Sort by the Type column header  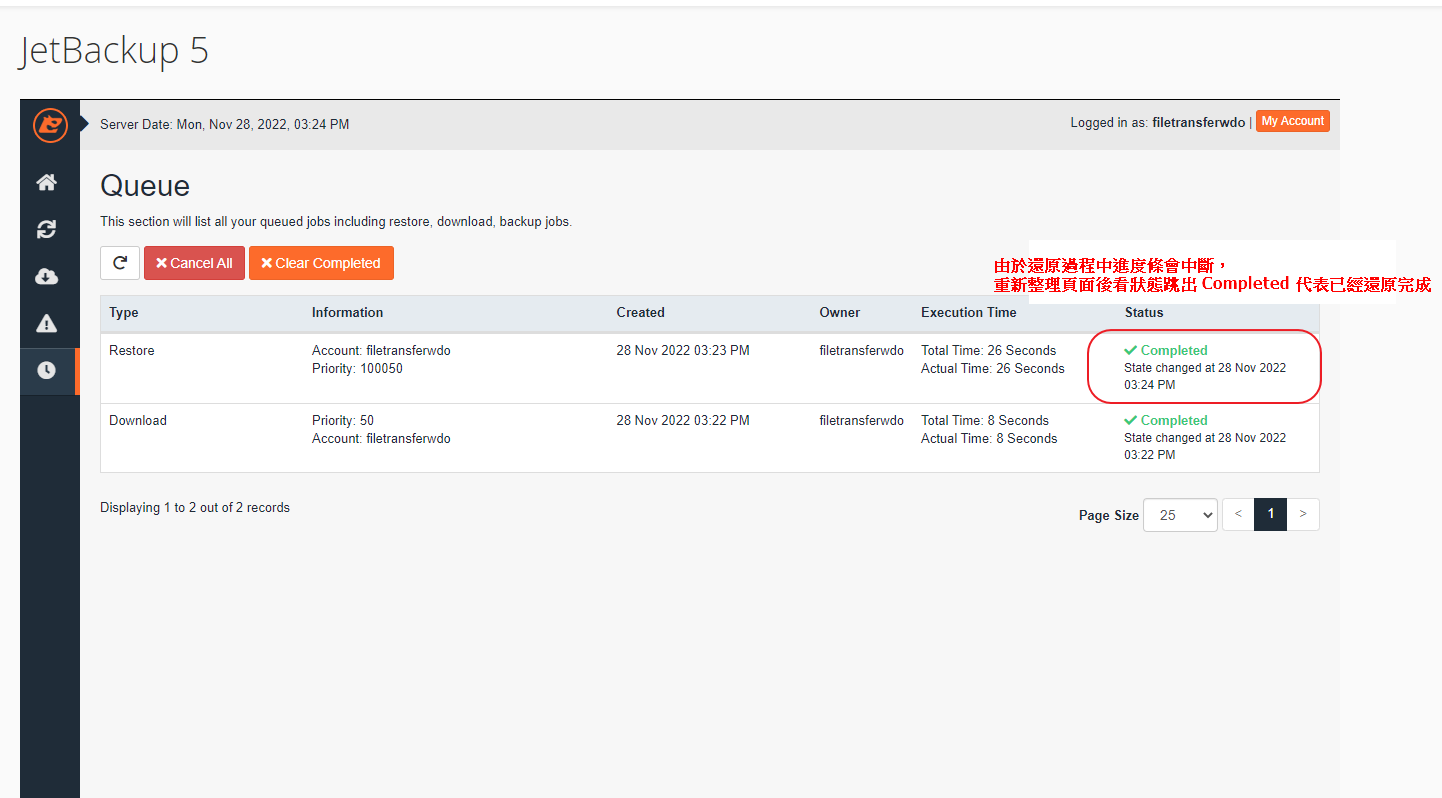[124, 313]
